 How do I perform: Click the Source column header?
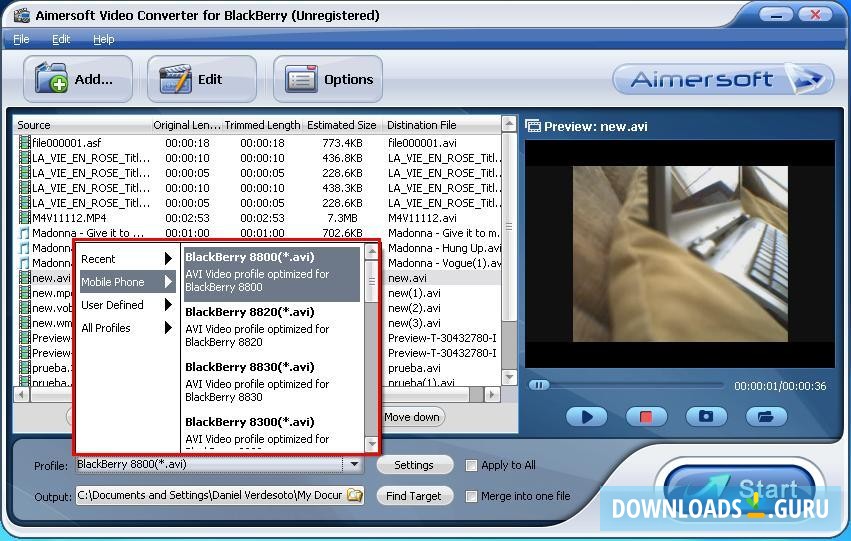(82, 125)
